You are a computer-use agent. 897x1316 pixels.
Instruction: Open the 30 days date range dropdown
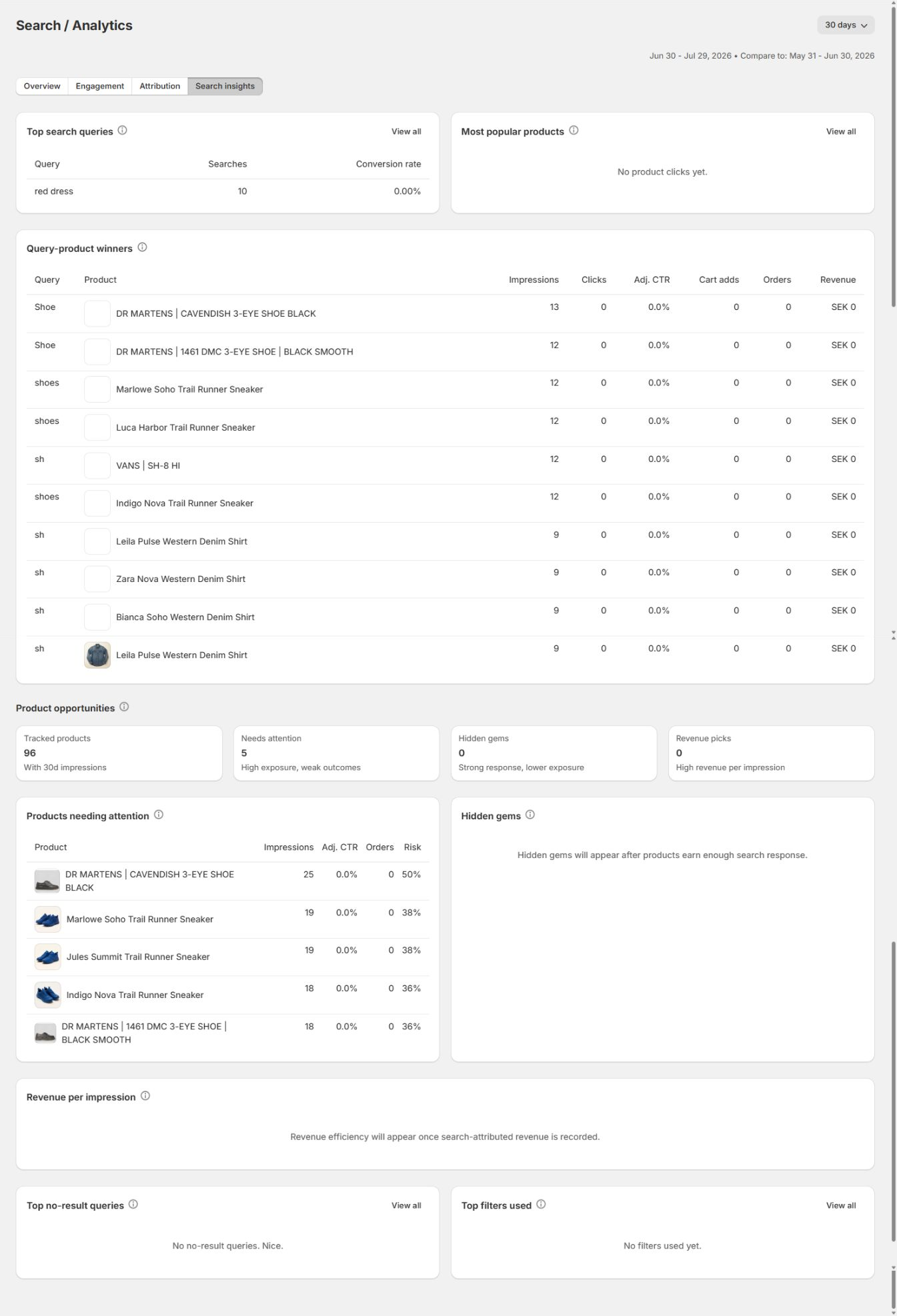[846, 25]
